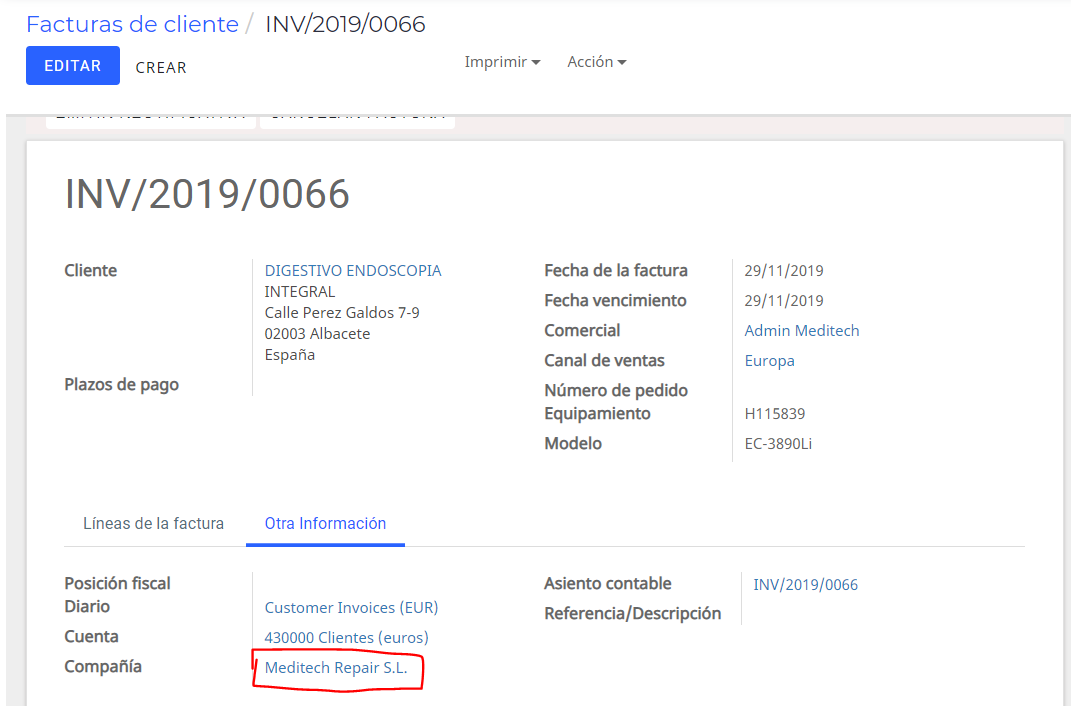Click invoice date 29/11/2019 beside Fecha de la factura
This screenshot has width=1071, height=706.
pyautogui.click(x=783, y=270)
